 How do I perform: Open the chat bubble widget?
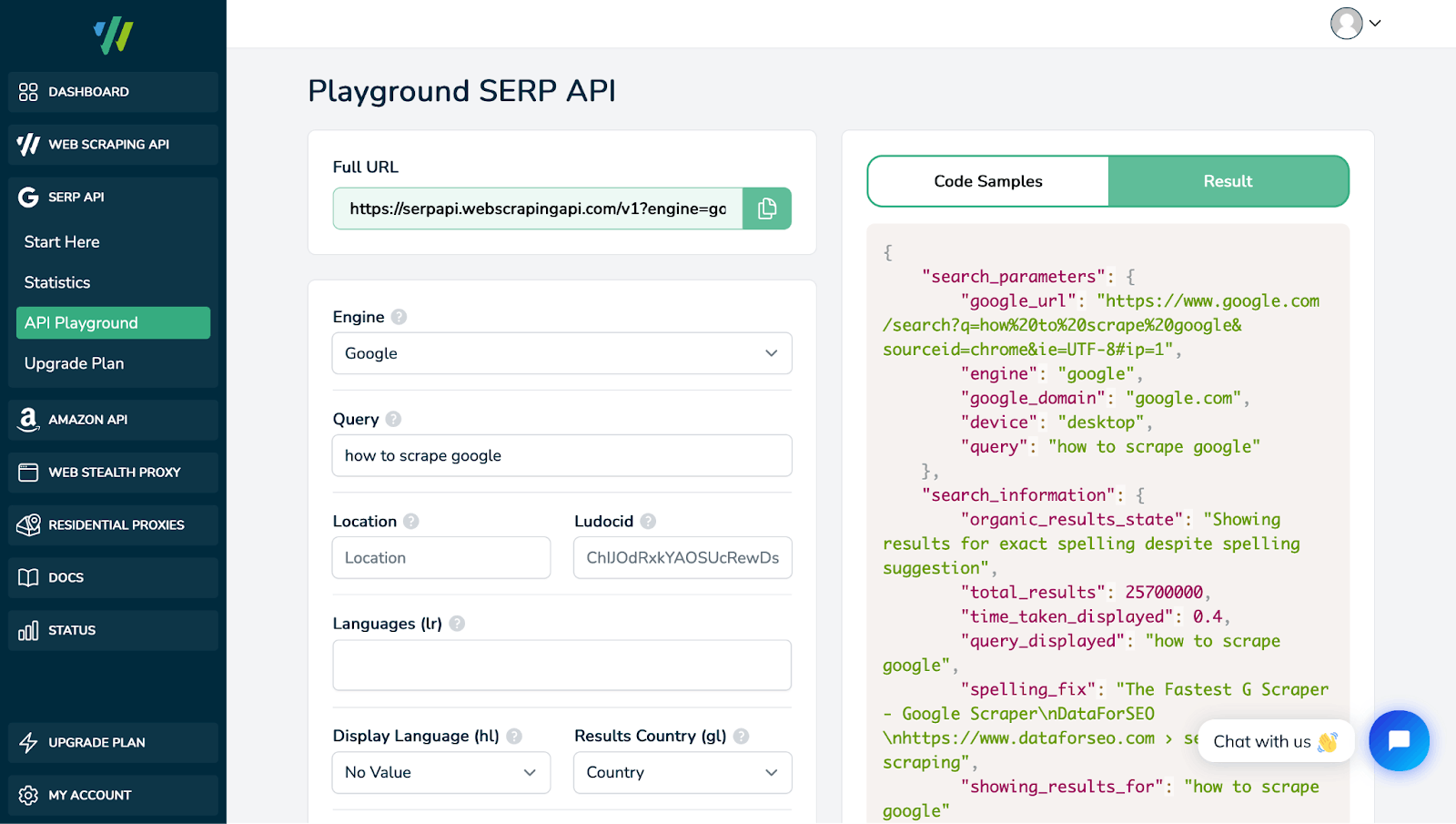point(1399,740)
